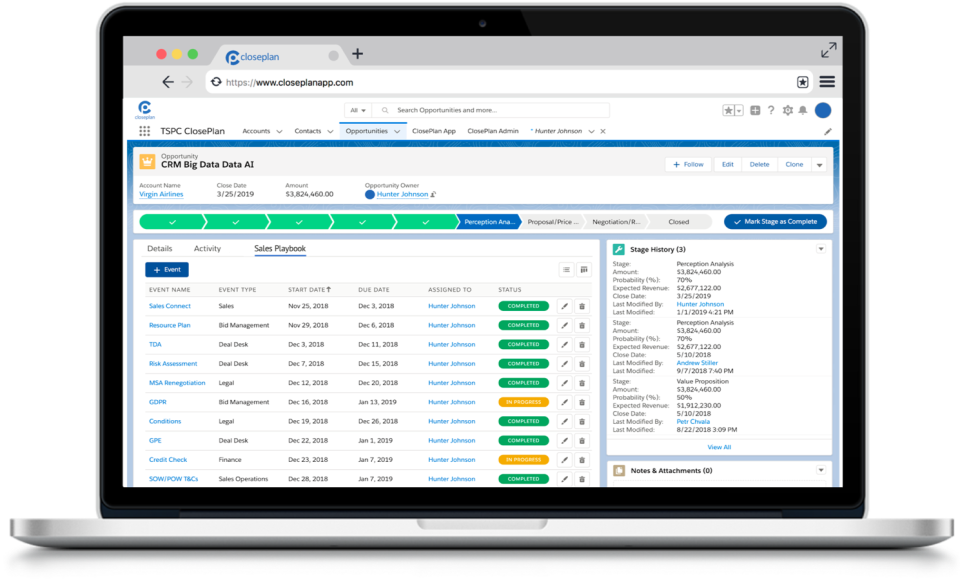Click View All in Stage History
The width and height of the screenshot is (960, 580).
pos(719,447)
